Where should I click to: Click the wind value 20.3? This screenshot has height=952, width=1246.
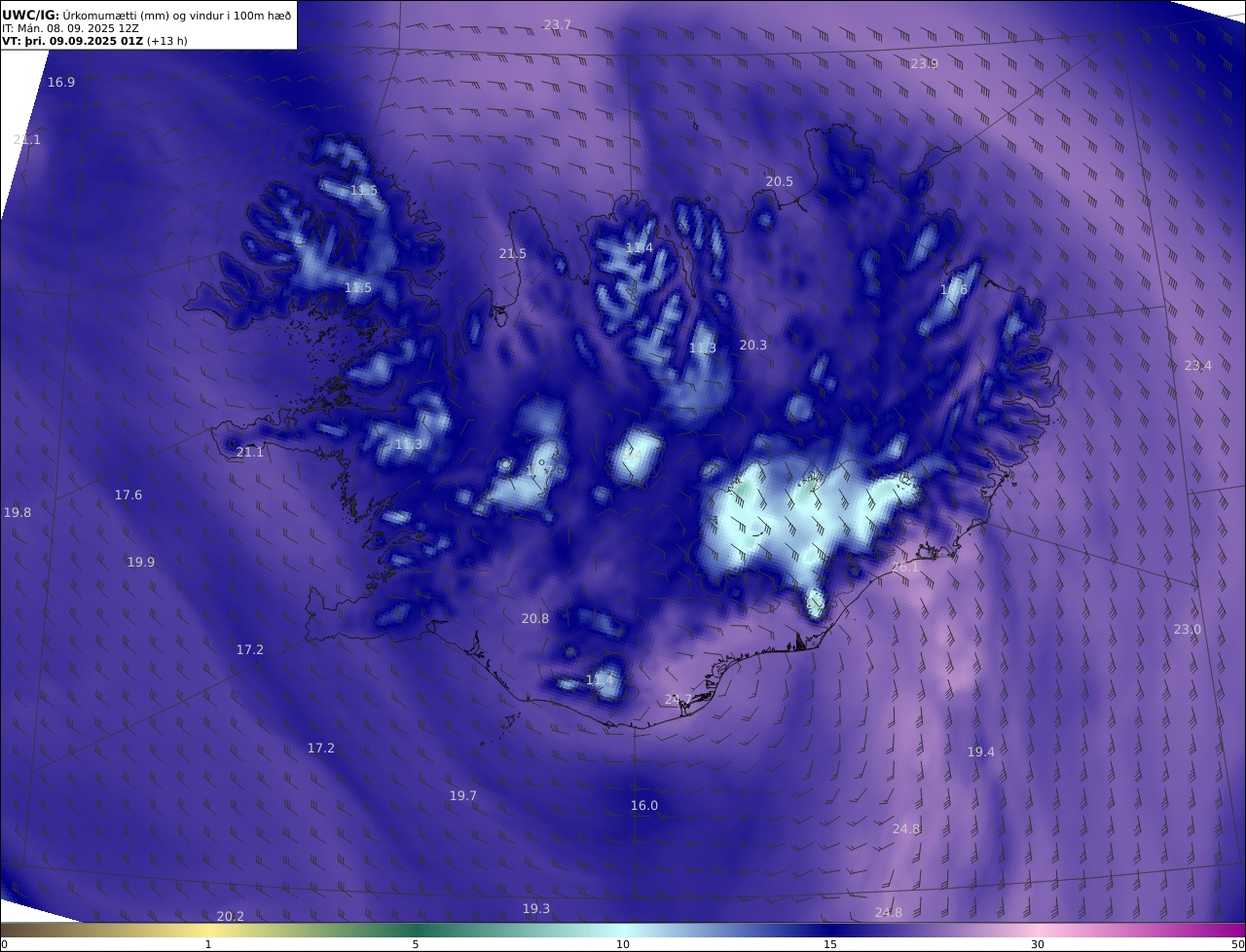pos(753,346)
